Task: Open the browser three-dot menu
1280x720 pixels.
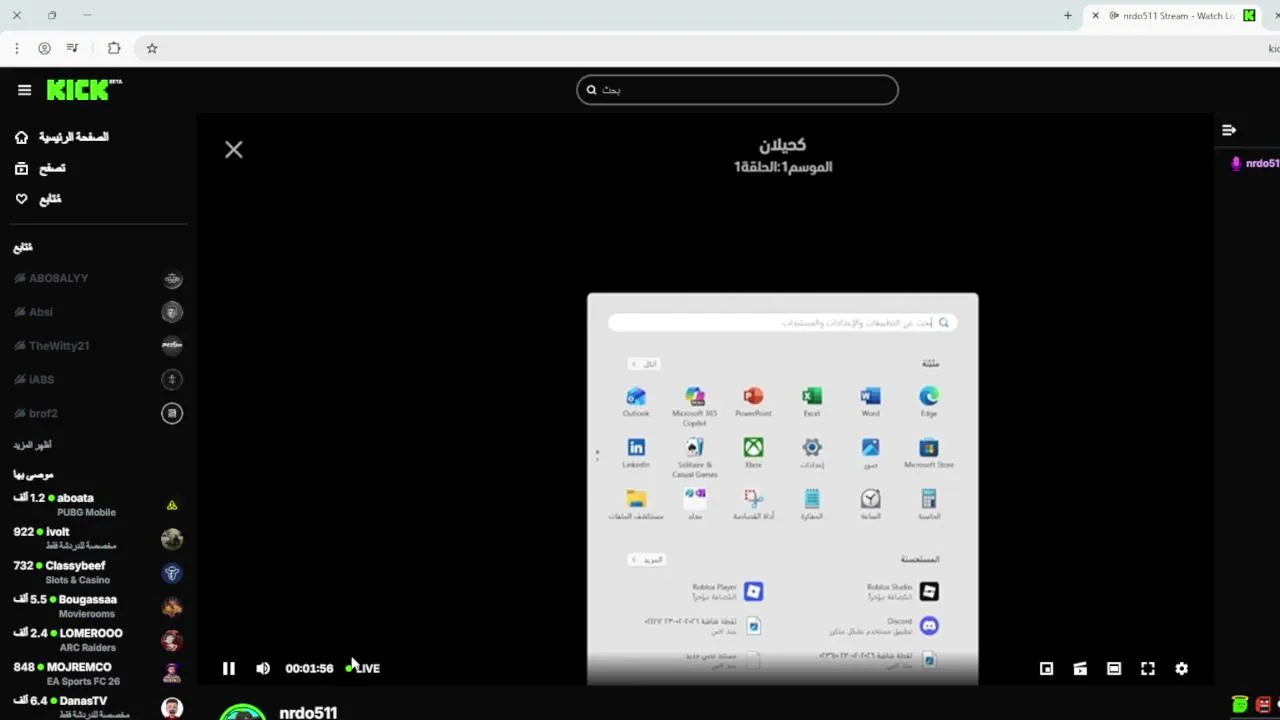Action: [x=17, y=48]
